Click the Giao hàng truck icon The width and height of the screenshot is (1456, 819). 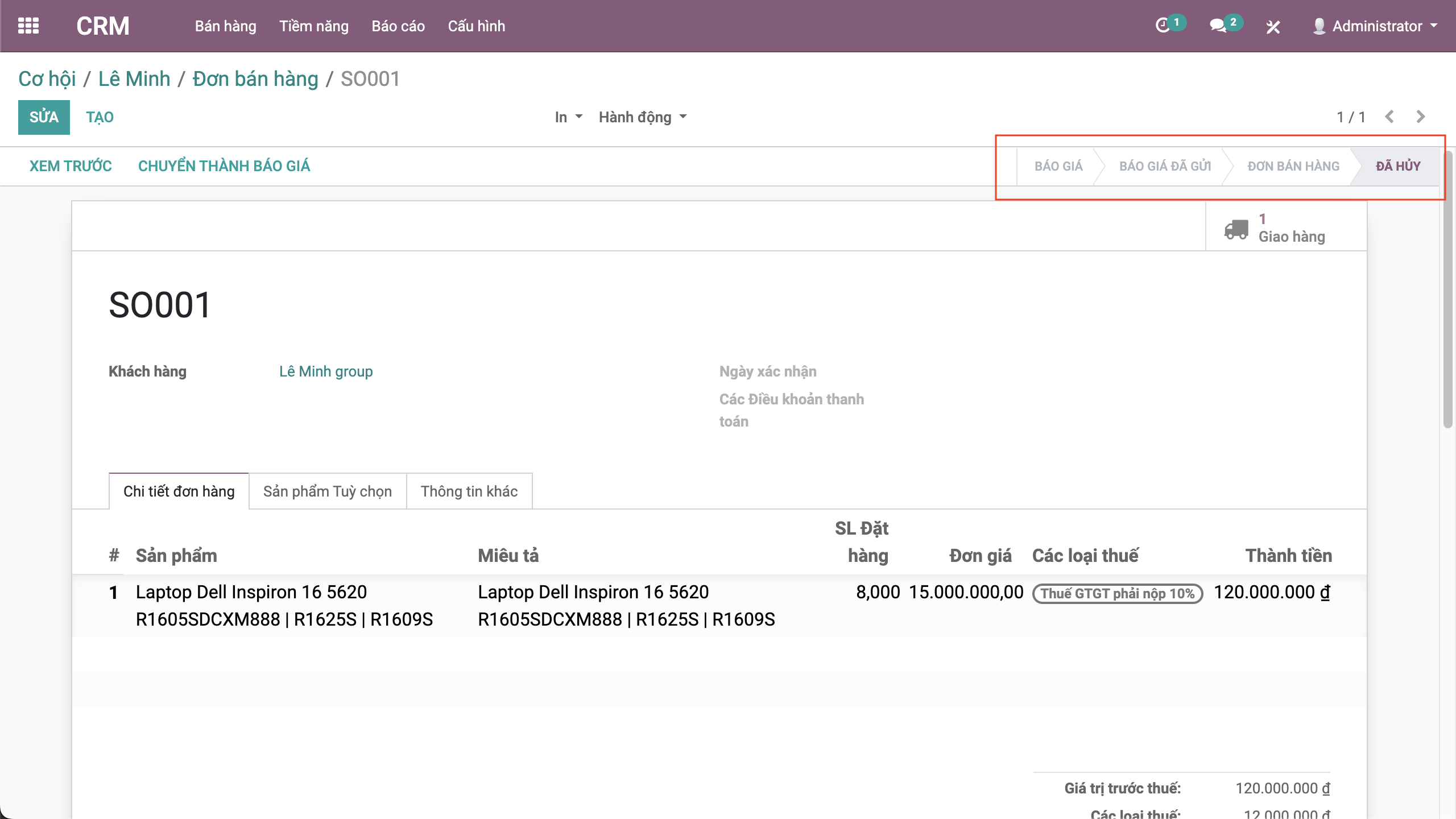click(1236, 229)
